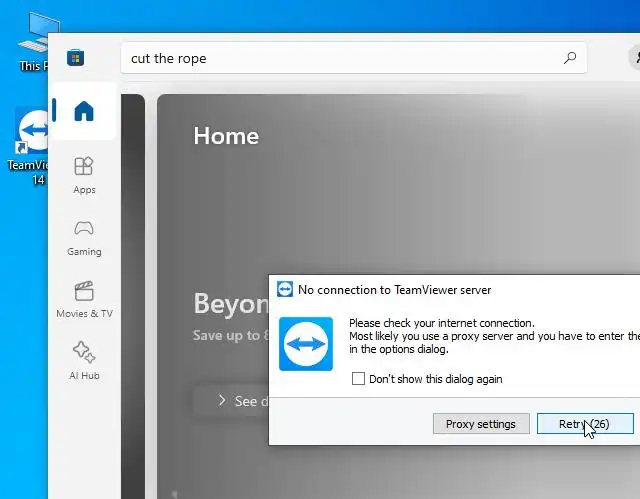The image size is (640, 499).
Task: Click the Save up to promotional text
Action: tap(231, 335)
